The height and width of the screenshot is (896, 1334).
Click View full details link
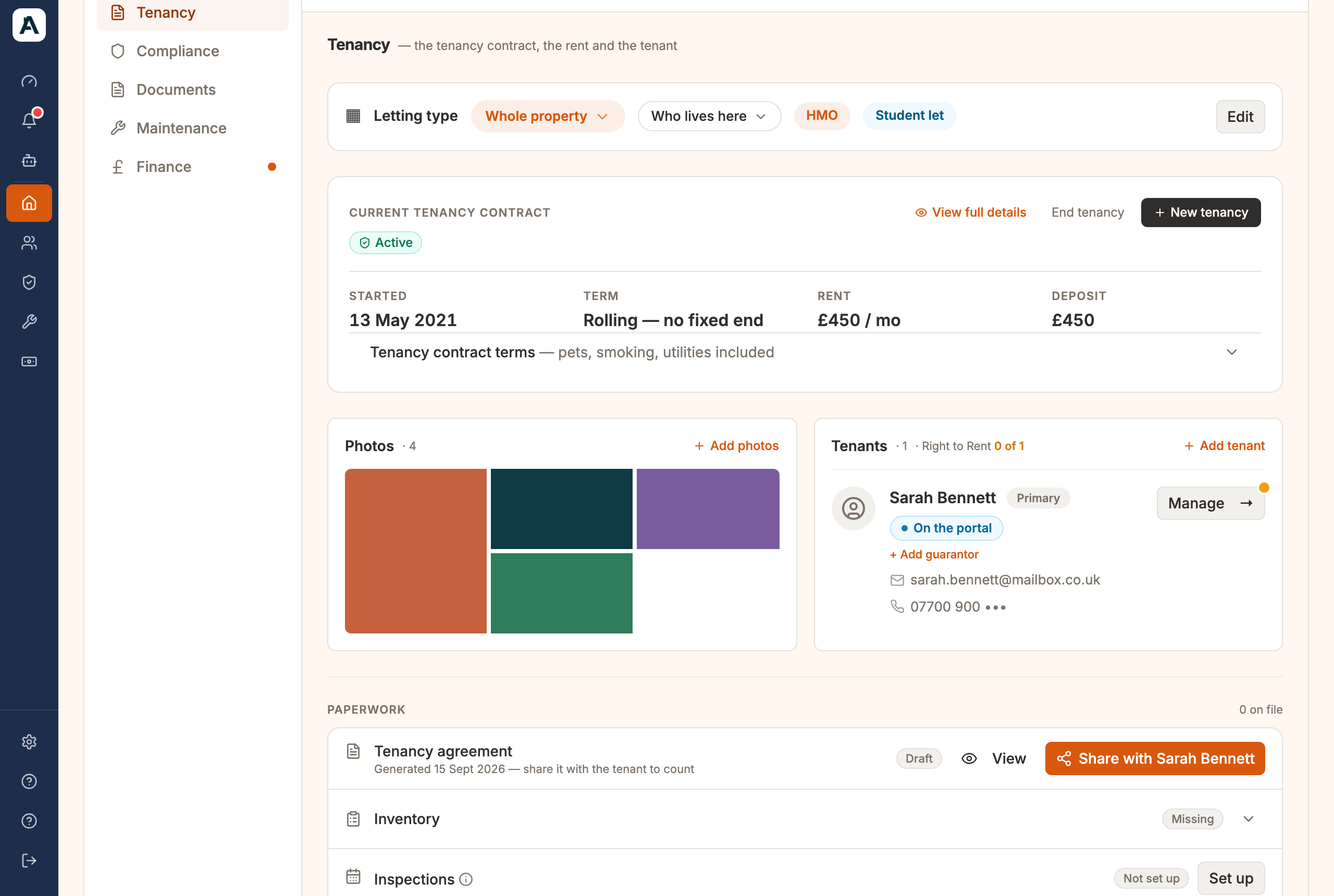click(x=970, y=213)
